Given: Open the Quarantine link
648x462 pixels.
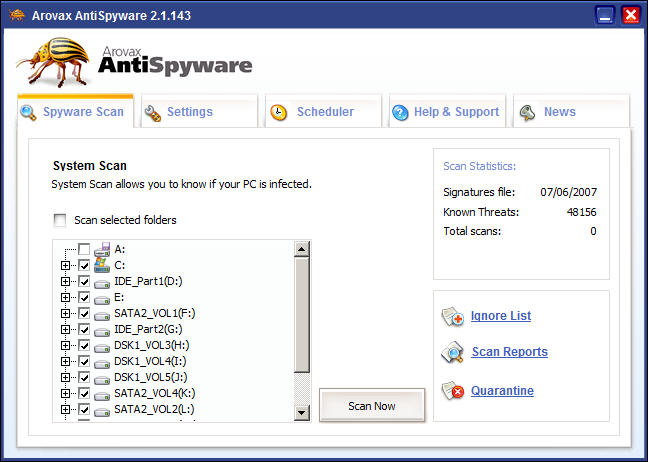Looking at the screenshot, I should point(502,391).
